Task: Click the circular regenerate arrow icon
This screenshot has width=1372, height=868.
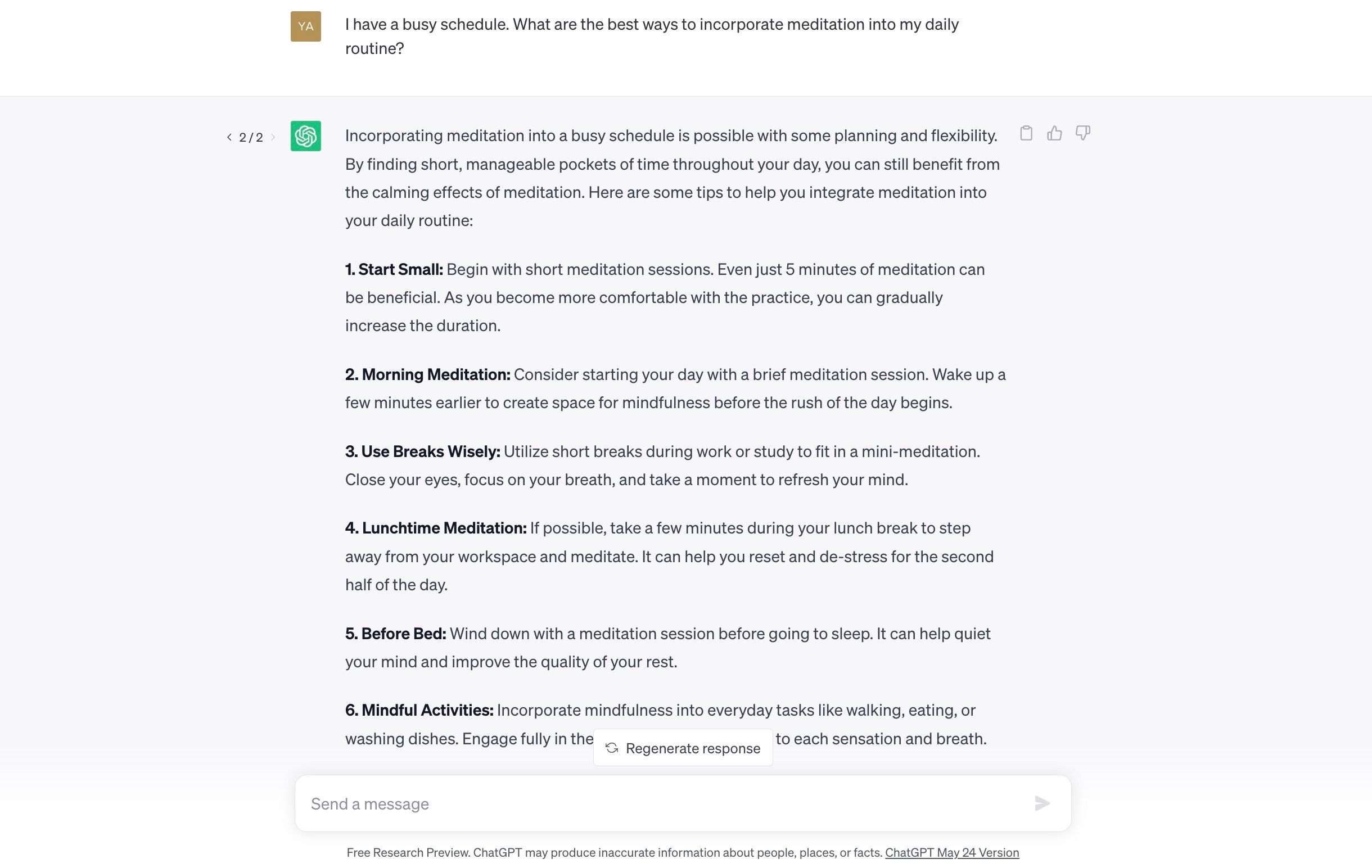Action: click(612, 748)
